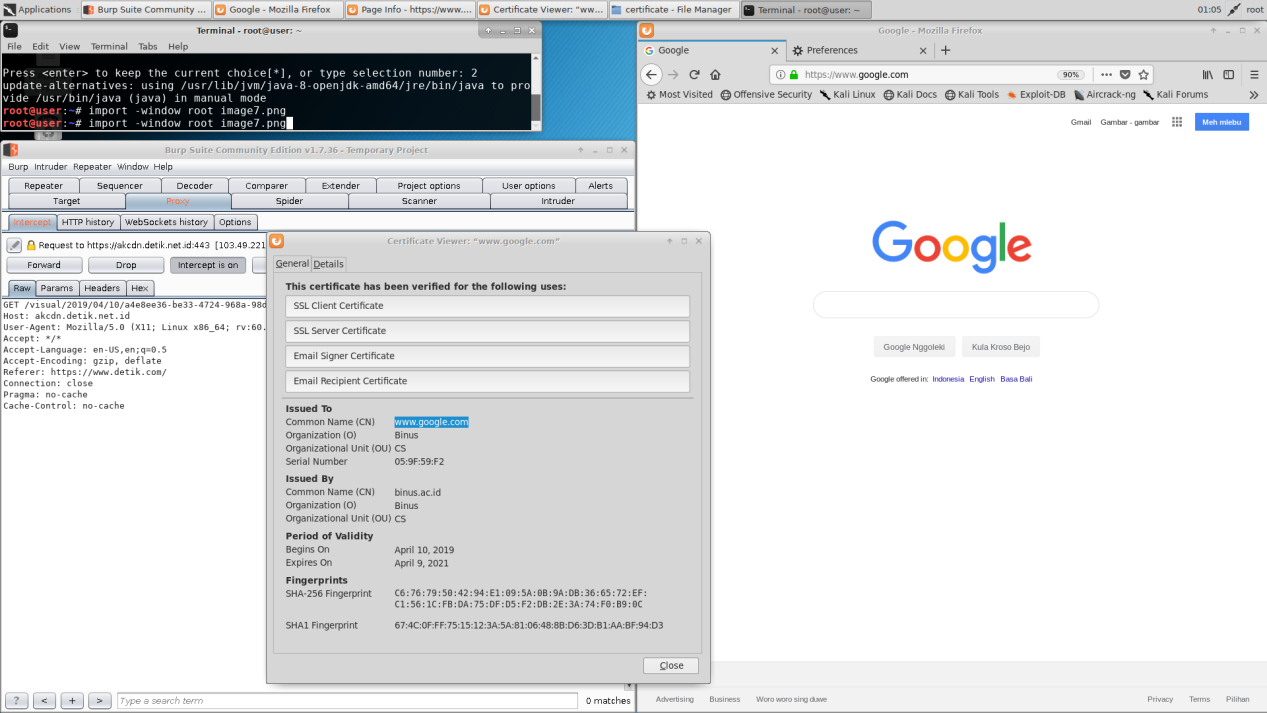Show site information via the info icon
This screenshot has width=1267, height=713.
780,74
